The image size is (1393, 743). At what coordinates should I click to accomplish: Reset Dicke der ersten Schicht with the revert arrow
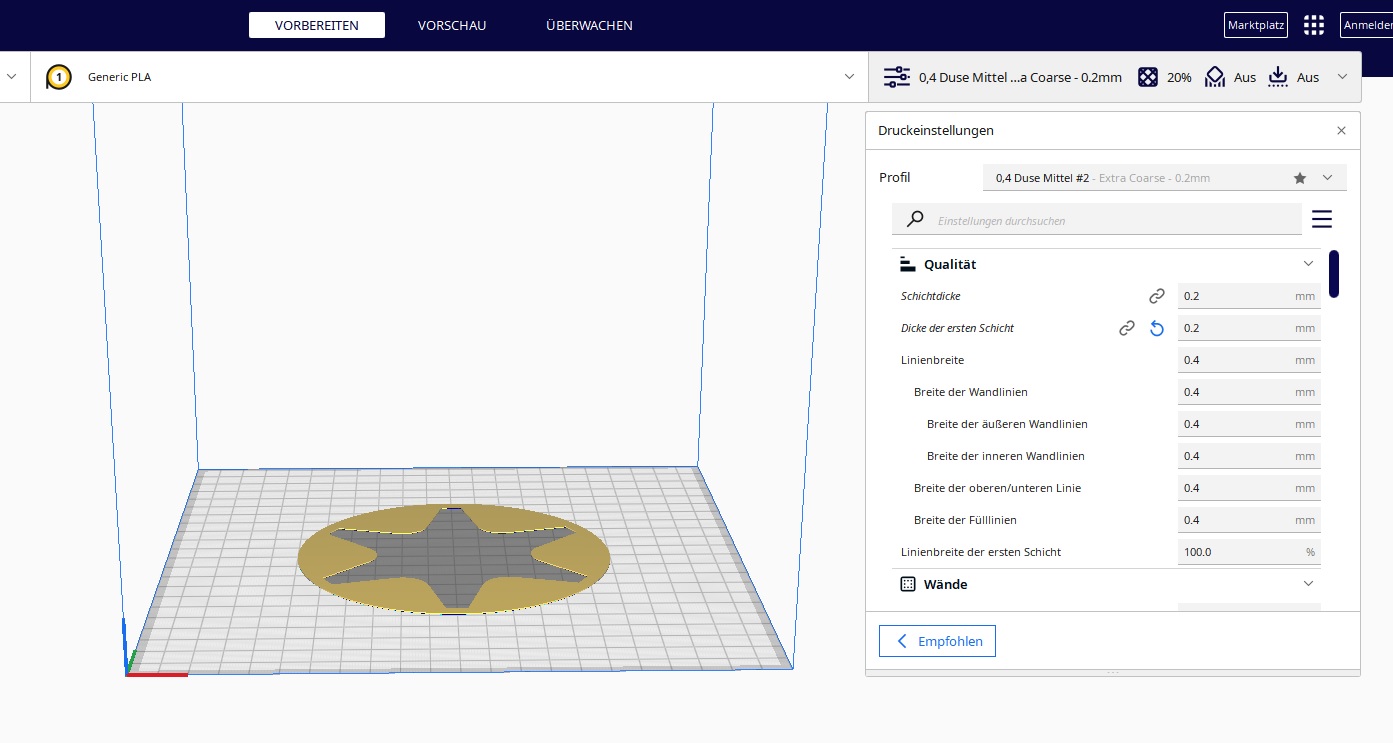(x=1157, y=328)
